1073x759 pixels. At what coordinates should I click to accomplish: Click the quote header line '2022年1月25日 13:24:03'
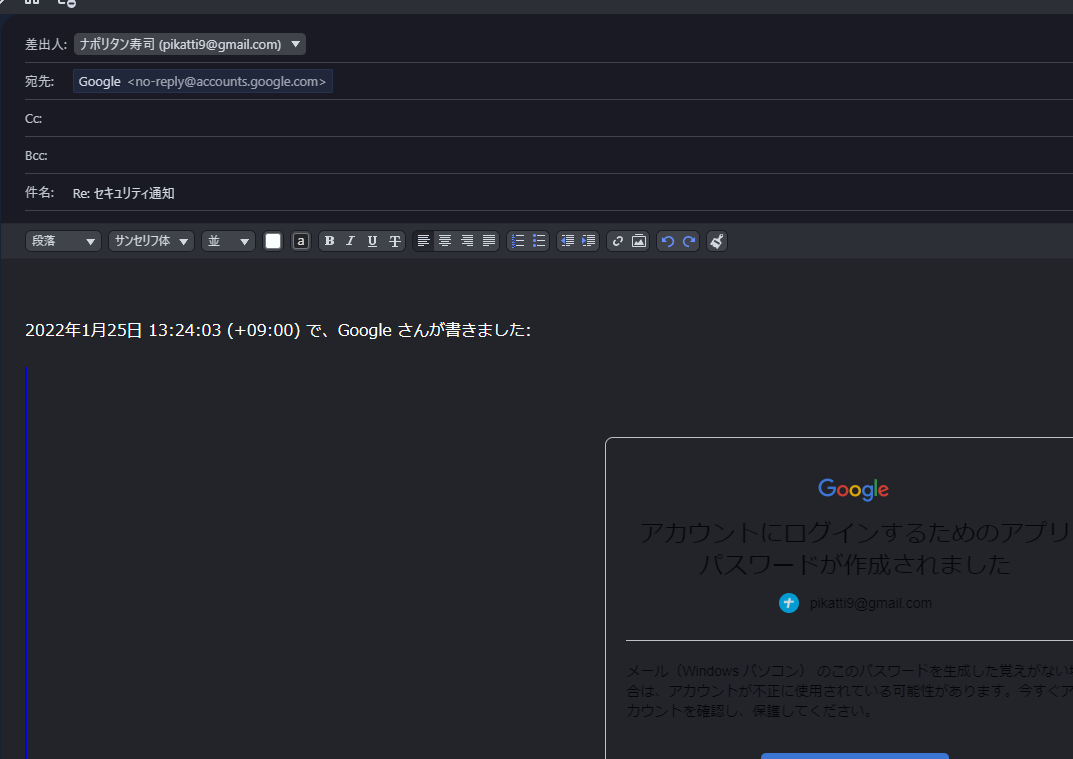[x=278, y=331]
